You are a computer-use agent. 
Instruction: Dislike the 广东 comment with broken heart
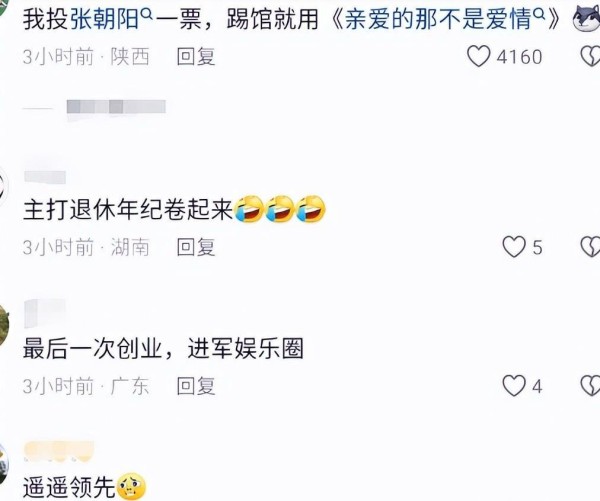click(x=590, y=385)
